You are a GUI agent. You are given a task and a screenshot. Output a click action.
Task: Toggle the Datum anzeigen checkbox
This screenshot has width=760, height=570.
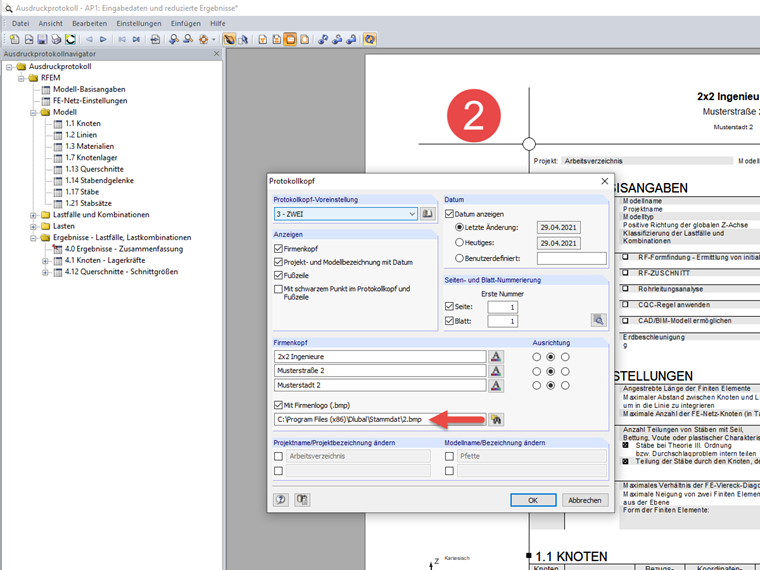[449, 214]
